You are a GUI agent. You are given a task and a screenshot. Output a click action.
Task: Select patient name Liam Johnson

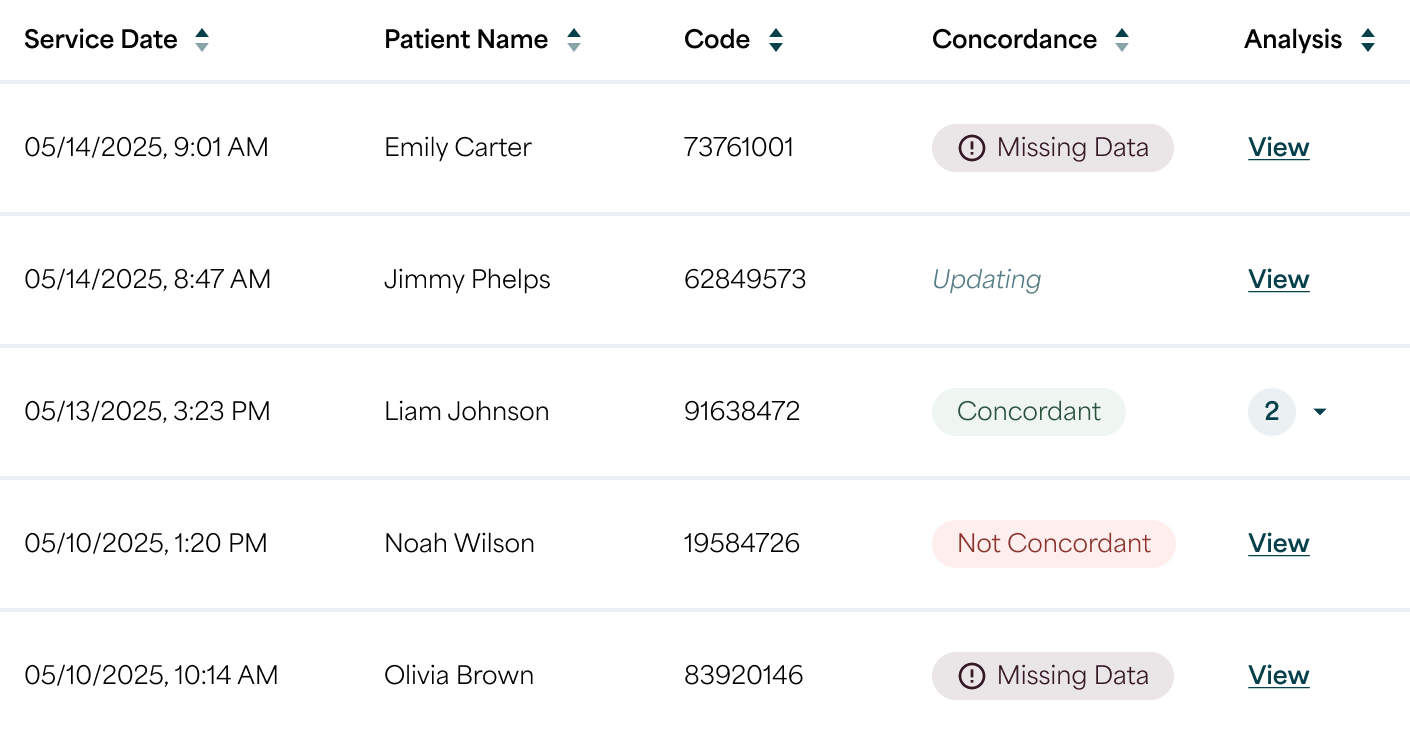[466, 412]
